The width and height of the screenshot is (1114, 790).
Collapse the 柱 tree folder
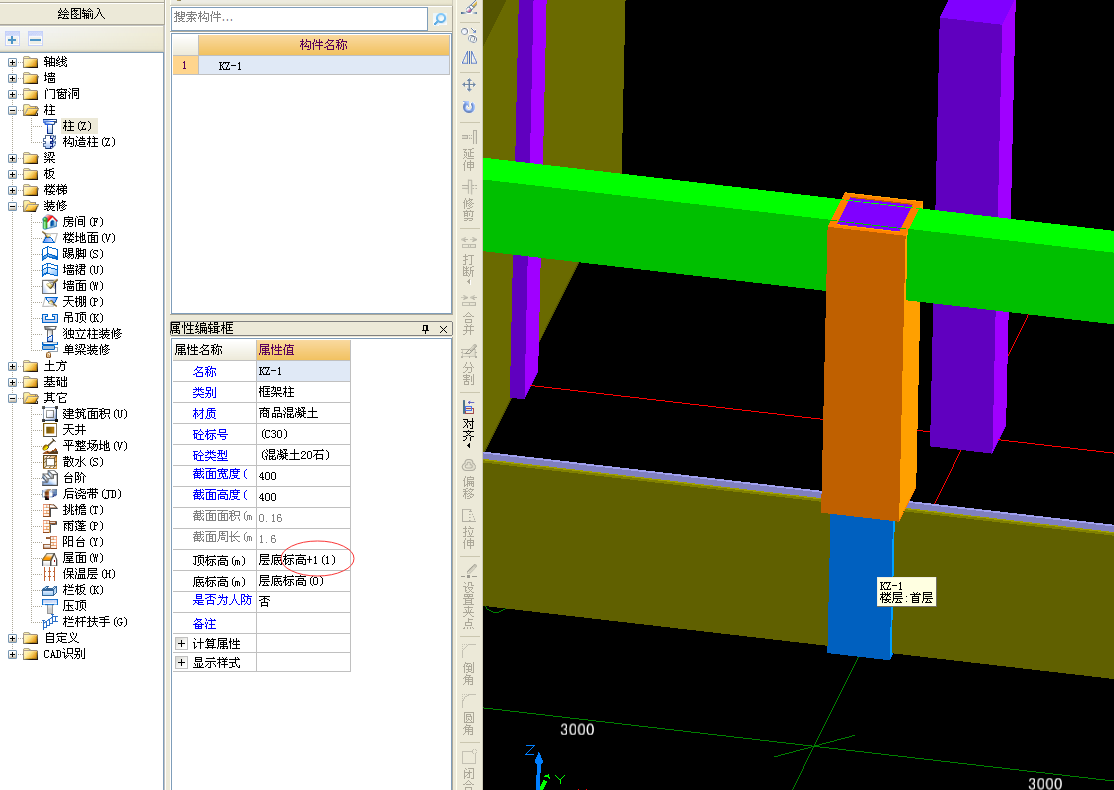(12, 110)
